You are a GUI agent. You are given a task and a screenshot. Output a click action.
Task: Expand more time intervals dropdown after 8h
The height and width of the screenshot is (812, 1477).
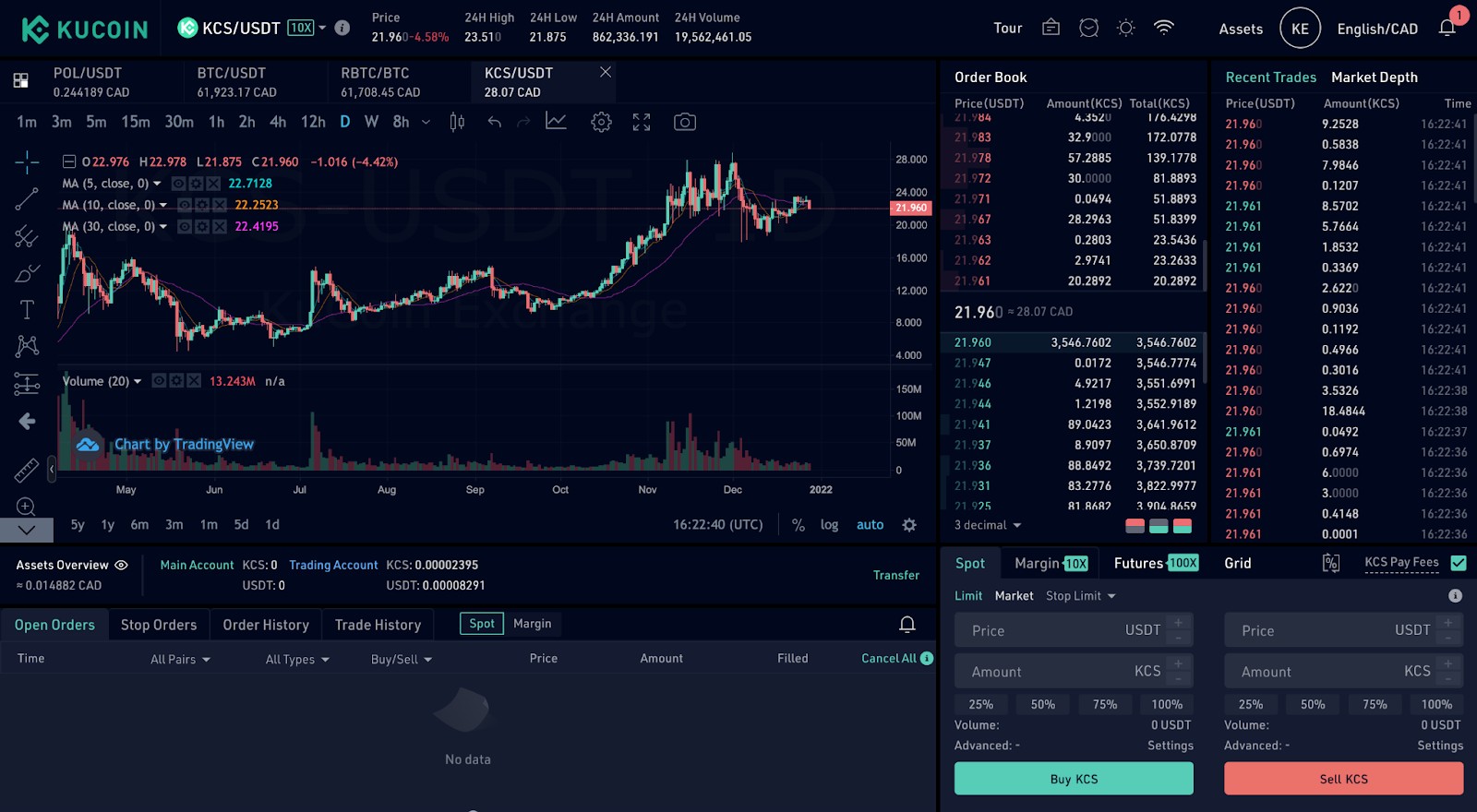pos(426,122)
